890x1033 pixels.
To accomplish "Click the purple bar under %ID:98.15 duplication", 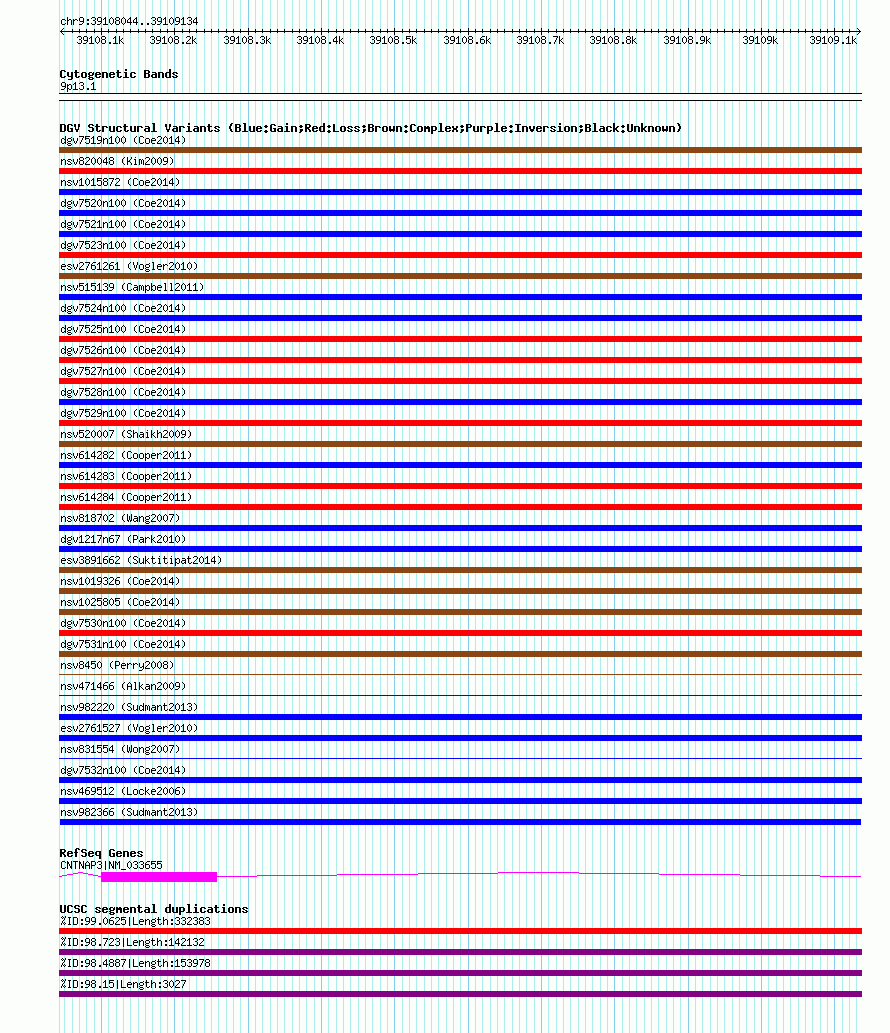I will 460,994.
